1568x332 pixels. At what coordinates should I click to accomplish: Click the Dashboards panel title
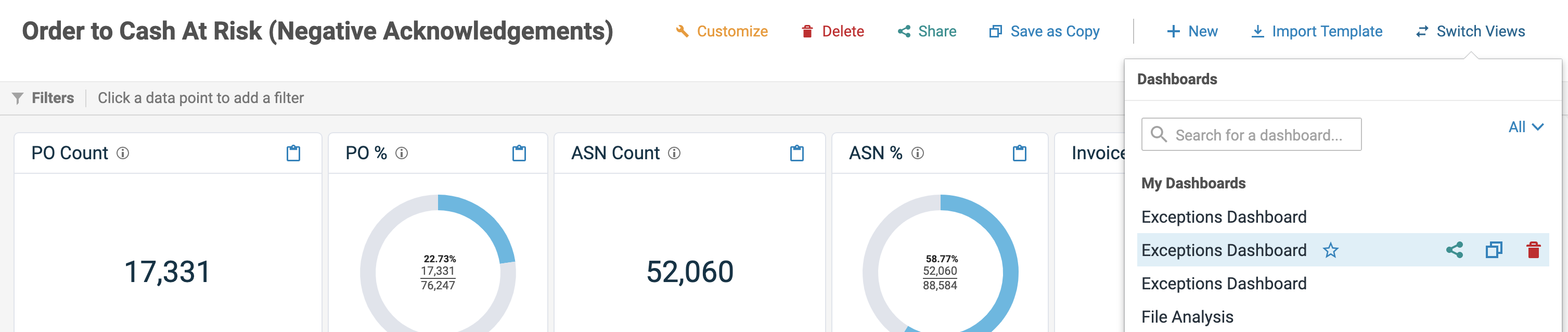click(1177, 79)
